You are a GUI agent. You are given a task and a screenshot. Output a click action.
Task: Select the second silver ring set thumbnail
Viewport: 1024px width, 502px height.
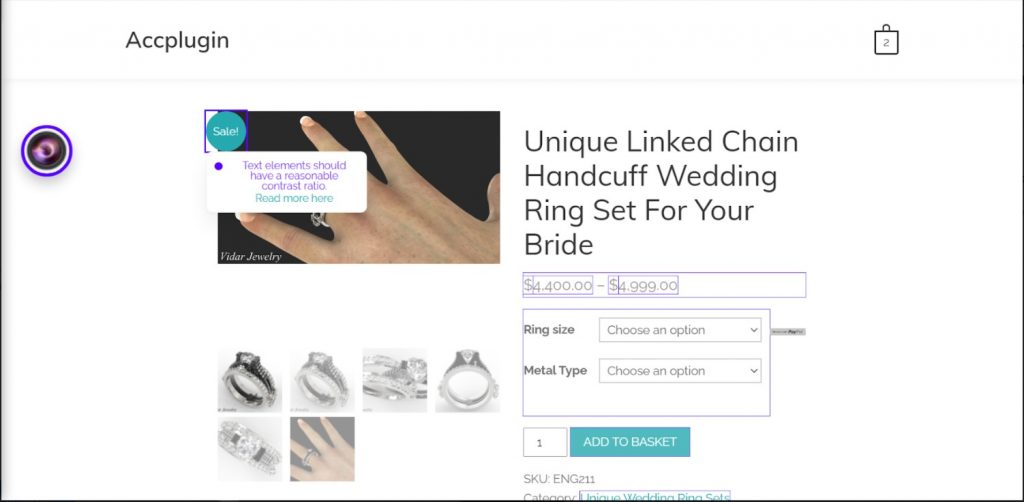tap(322, 381)
